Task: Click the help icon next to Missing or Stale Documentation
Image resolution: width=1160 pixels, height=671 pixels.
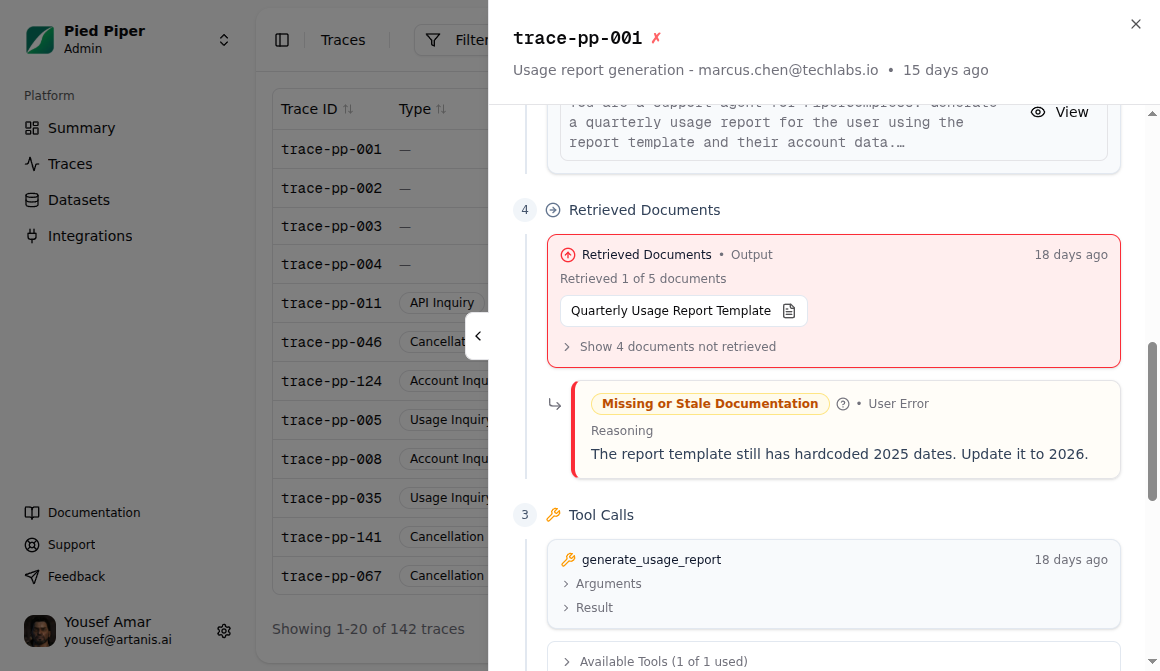Action: tap(842, 404)
